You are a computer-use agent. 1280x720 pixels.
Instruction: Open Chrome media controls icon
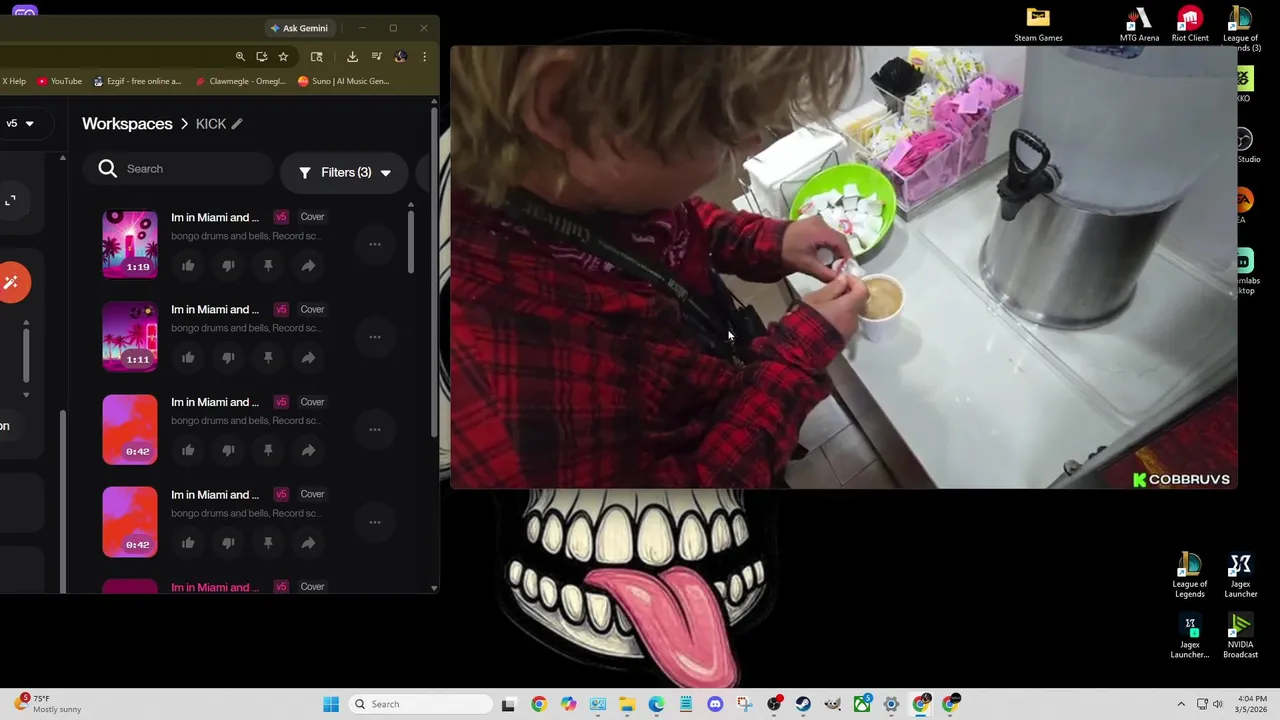click(x=377, y=57)
